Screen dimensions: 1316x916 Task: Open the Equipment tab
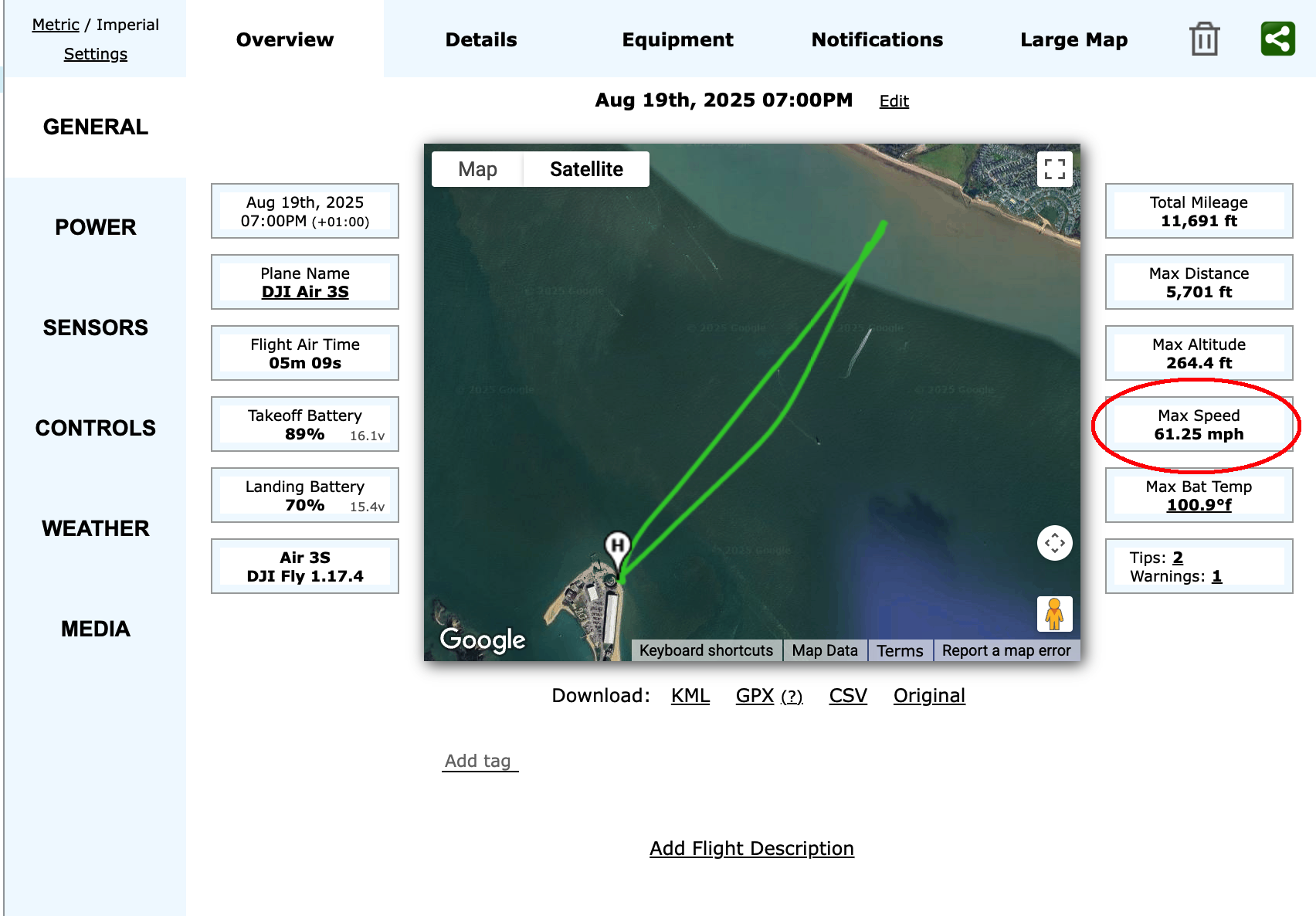[677, 39]
